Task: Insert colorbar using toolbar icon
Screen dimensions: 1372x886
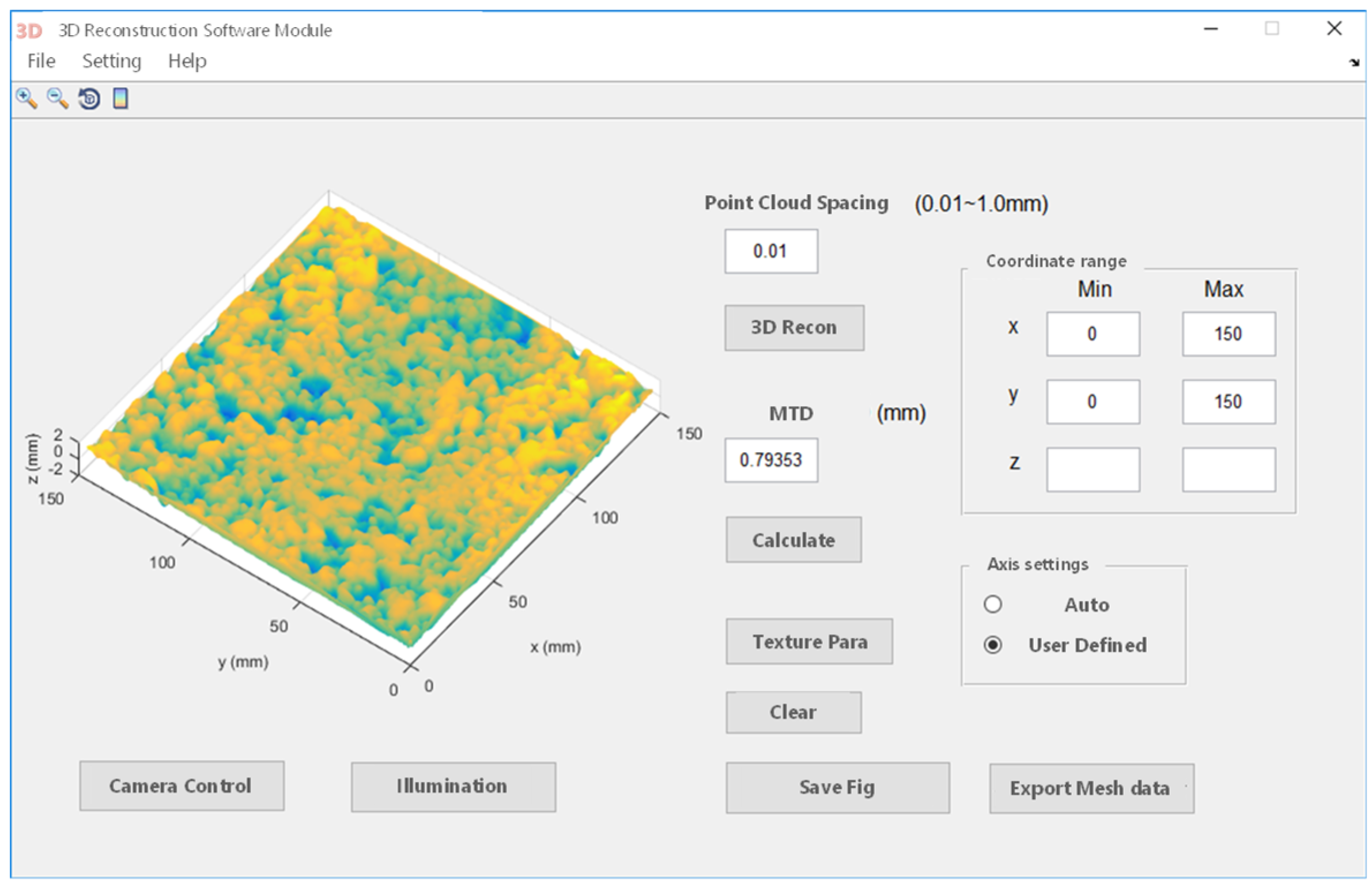Action: (120, 99)
